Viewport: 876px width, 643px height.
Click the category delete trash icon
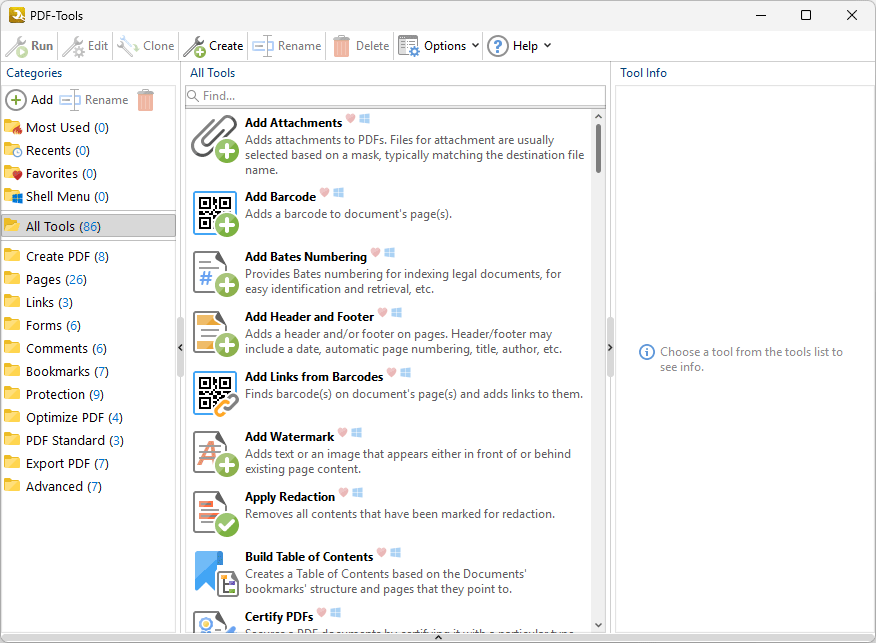click(x=145, y=100)
